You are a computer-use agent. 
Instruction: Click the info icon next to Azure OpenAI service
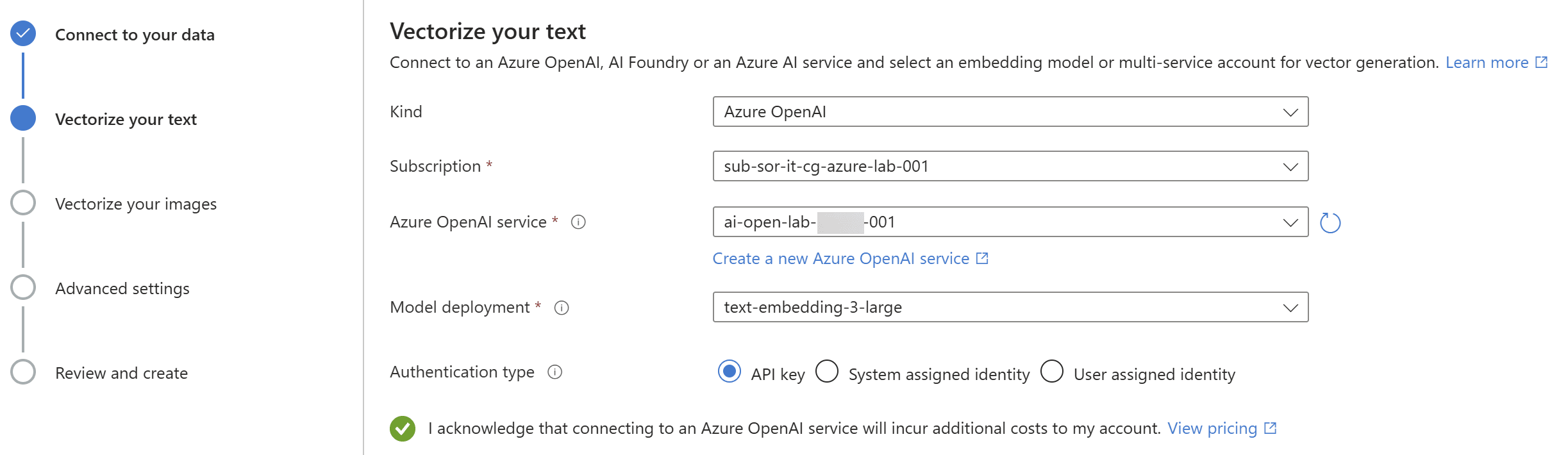pyautogui.click(x=578, y=222)
